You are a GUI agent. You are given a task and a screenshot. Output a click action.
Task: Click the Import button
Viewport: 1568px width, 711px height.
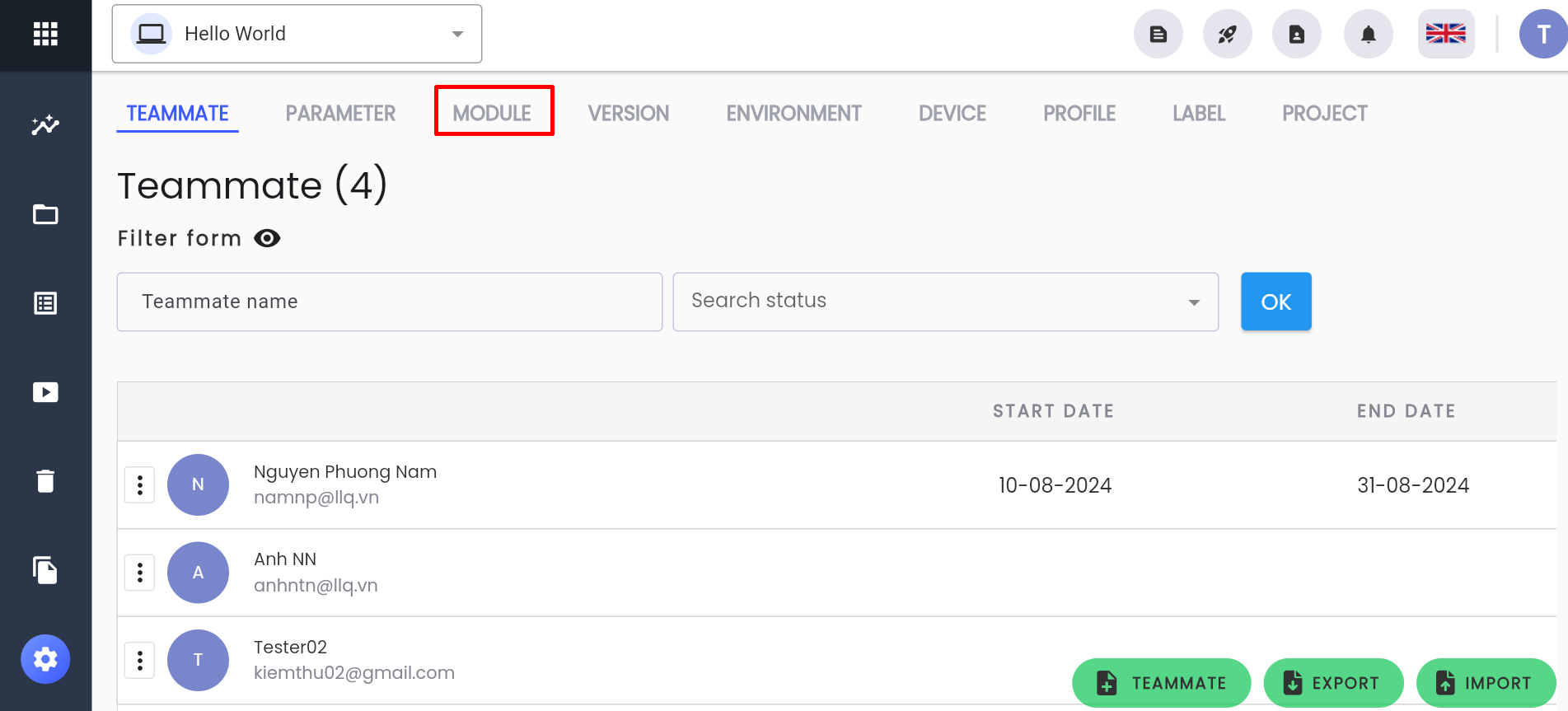tap(1486, 683)
